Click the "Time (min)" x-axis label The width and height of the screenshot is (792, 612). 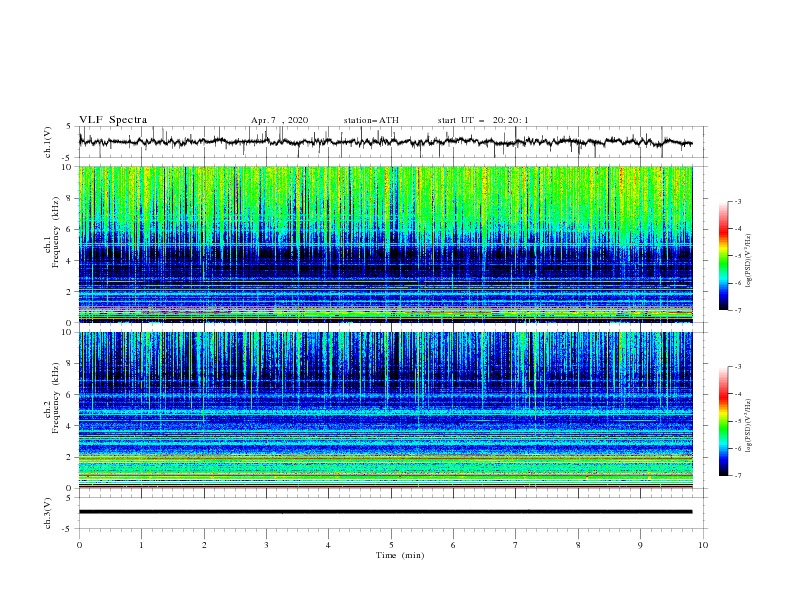[400, 555]
